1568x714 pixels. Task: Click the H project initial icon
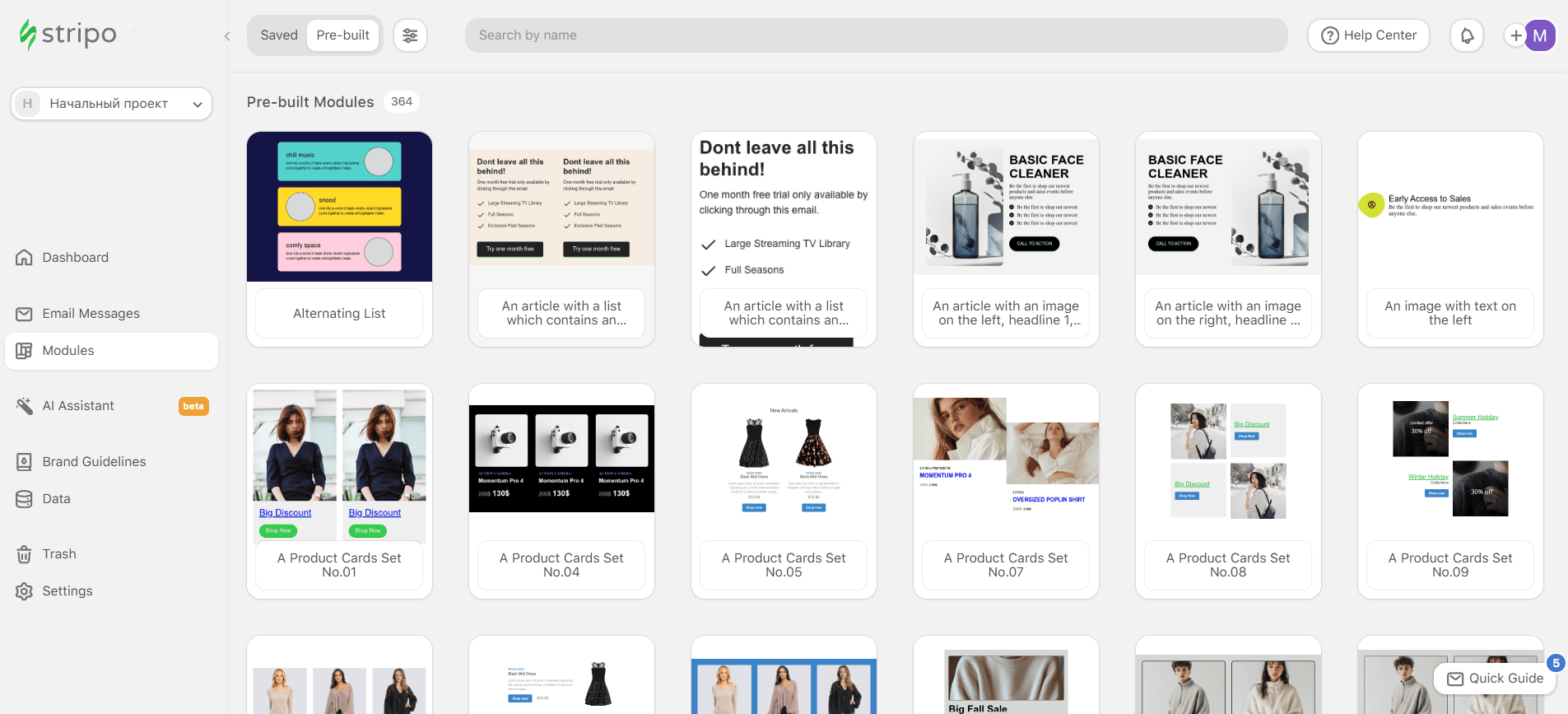coord(27,104)
